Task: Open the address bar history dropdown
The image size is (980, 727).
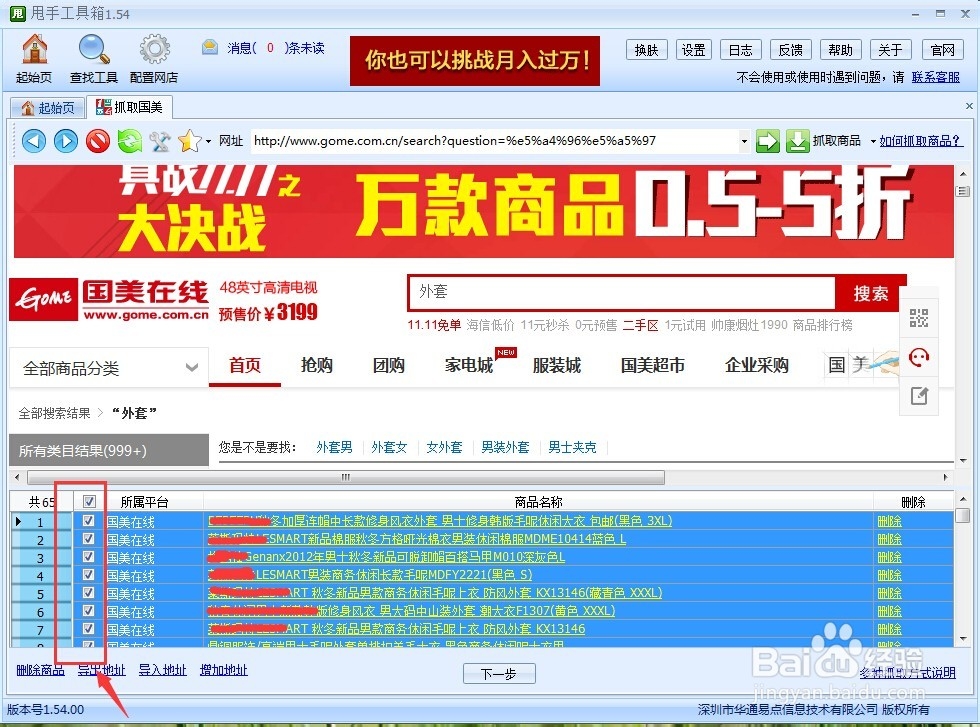Action: [x=744, y=141]
